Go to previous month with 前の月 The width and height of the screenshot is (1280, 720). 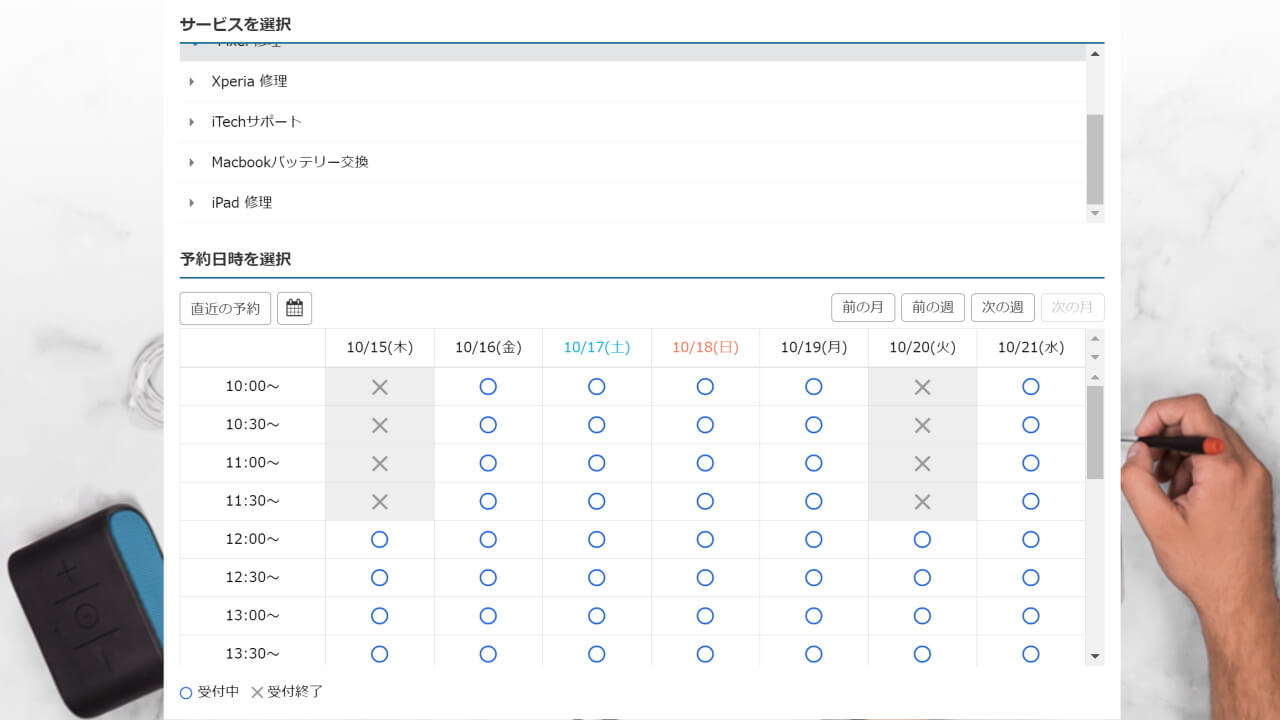coord(863,307)
